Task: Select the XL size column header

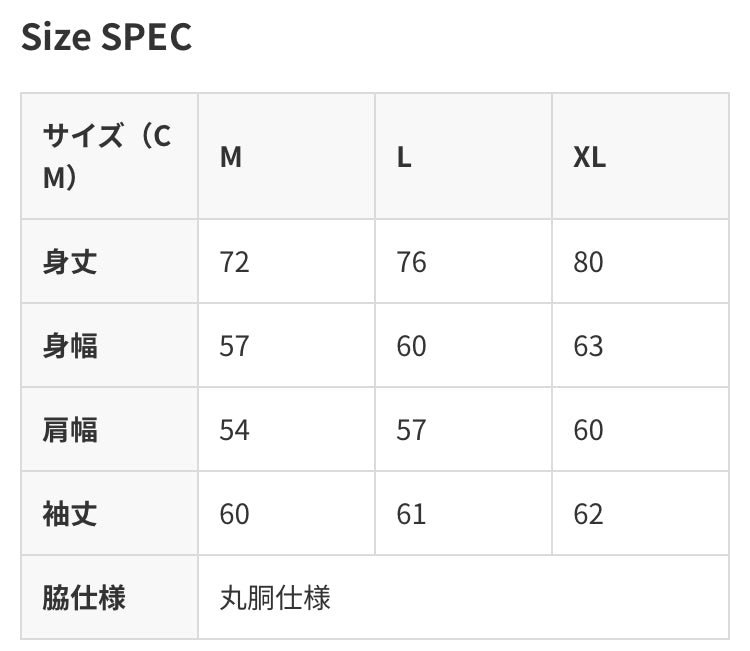Action: pyautogui.click(x=589, y=158)
